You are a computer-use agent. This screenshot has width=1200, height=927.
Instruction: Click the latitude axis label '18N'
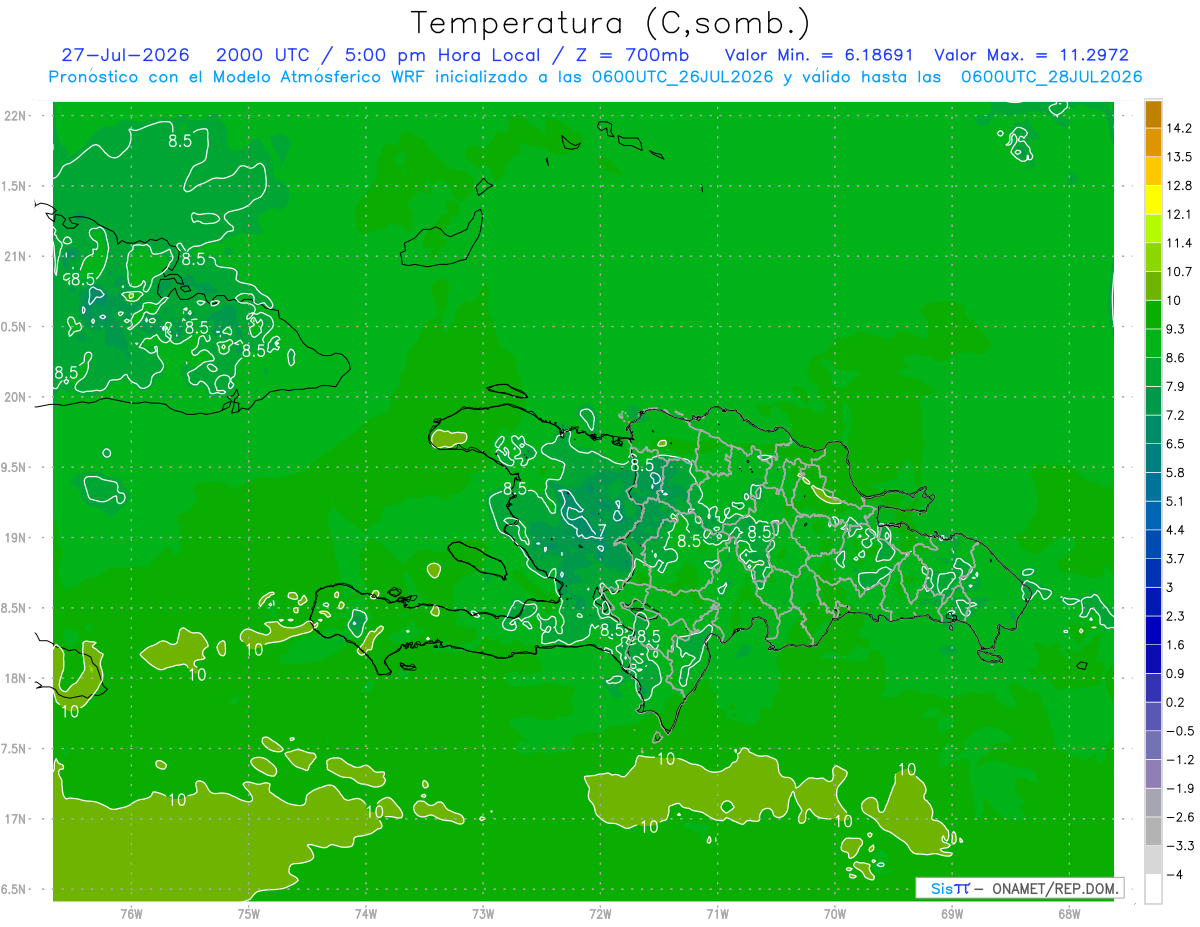pyautogui.click(x=15, y=679)
